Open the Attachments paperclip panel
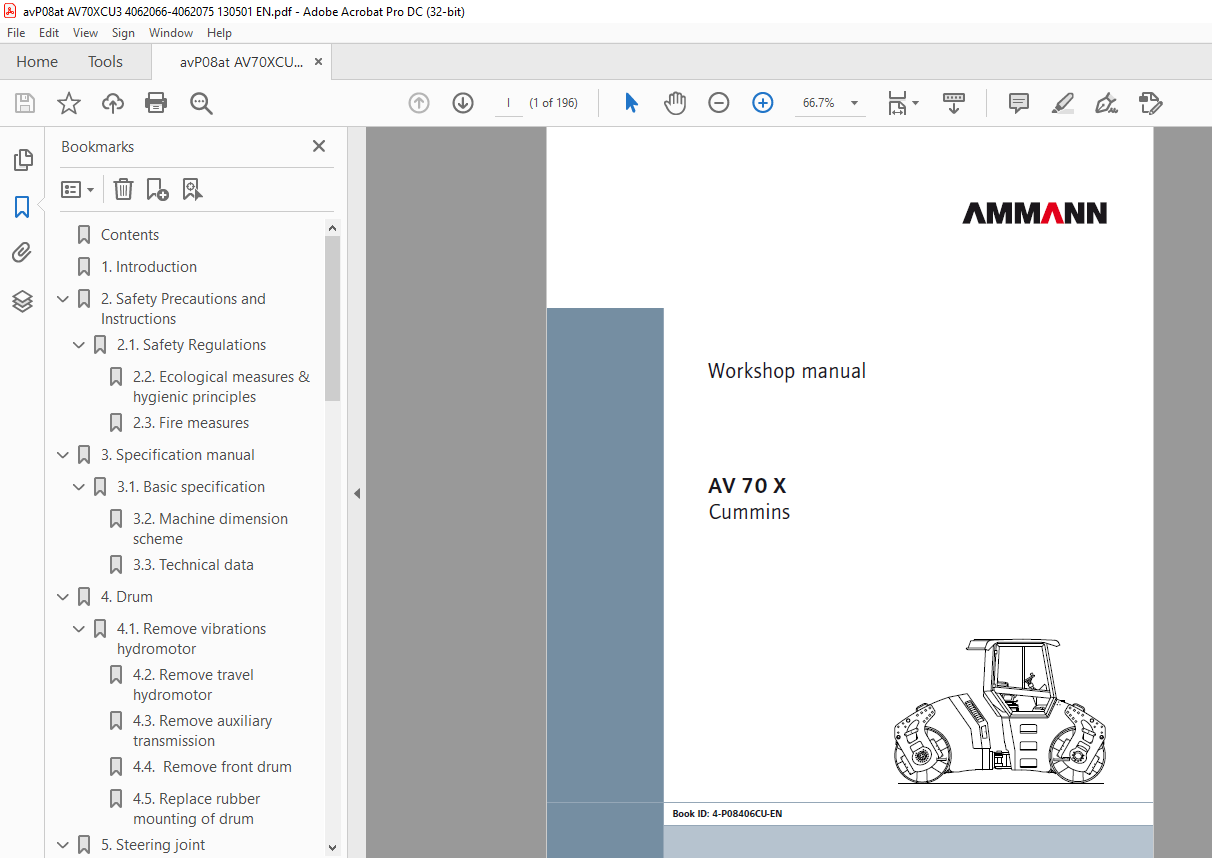1212x858 pixels. [x=22, y=253]
